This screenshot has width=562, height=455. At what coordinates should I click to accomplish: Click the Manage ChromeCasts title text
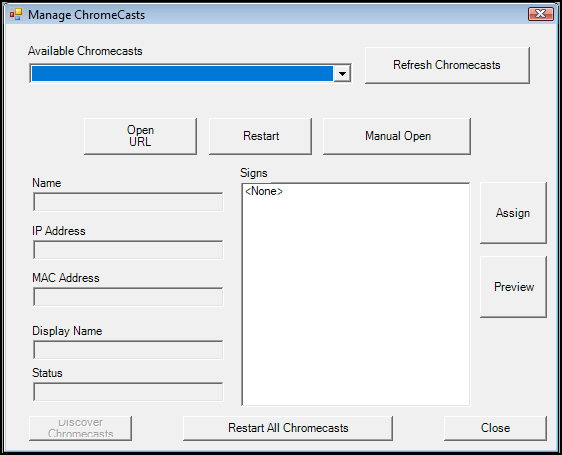pos(86,15)
